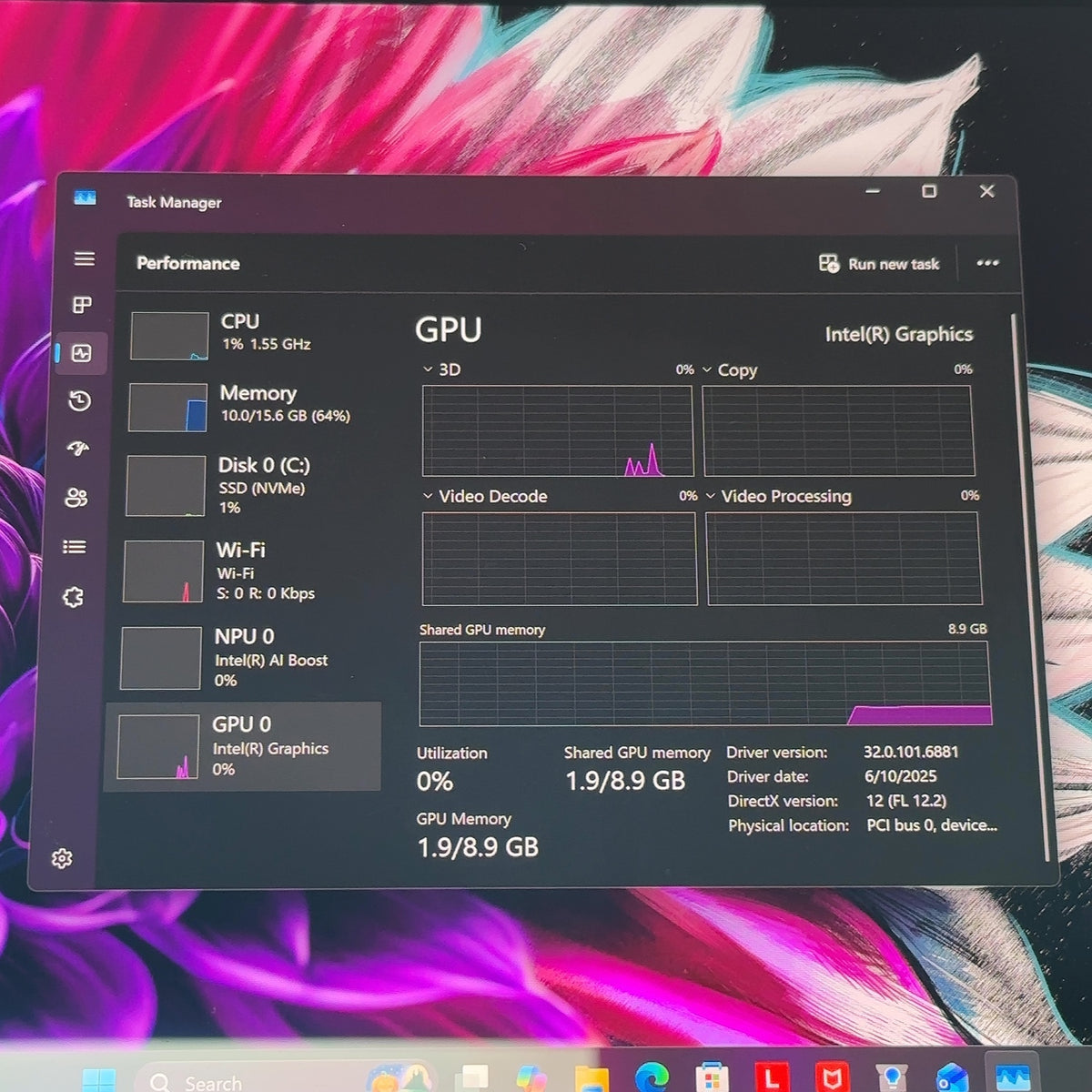The image size is (1092, 1092).
Task: Open the Users page icon
Action: point(76,498)
